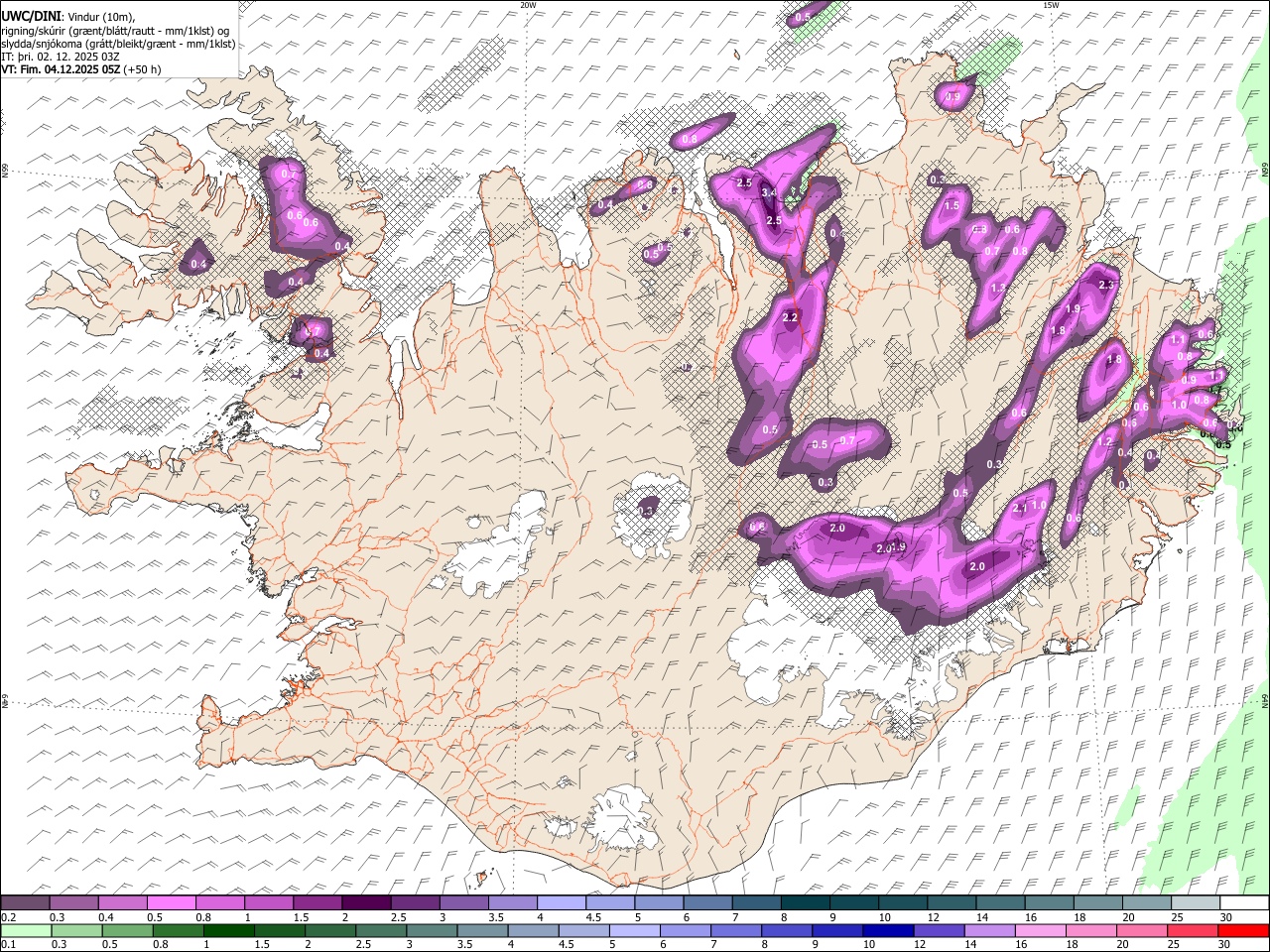Click the snow legend swatch between 0.2 and 0.3
The width and height of the screenshot is (1270, 952).
(x=25, y=903)
